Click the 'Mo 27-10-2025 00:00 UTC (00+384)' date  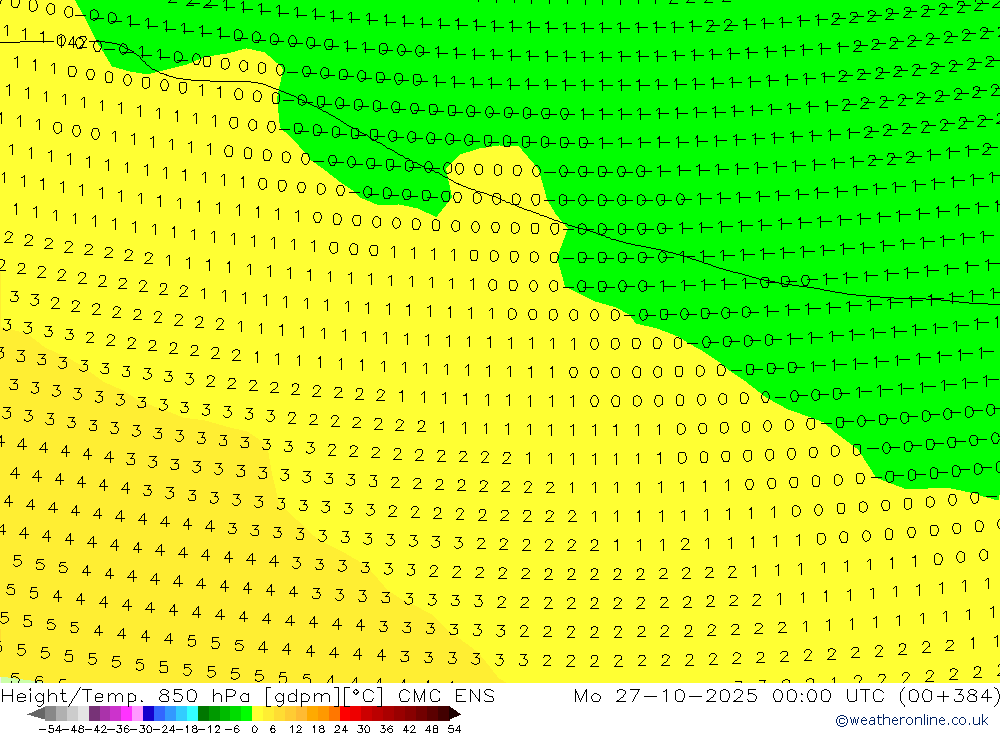coord(786,695)
